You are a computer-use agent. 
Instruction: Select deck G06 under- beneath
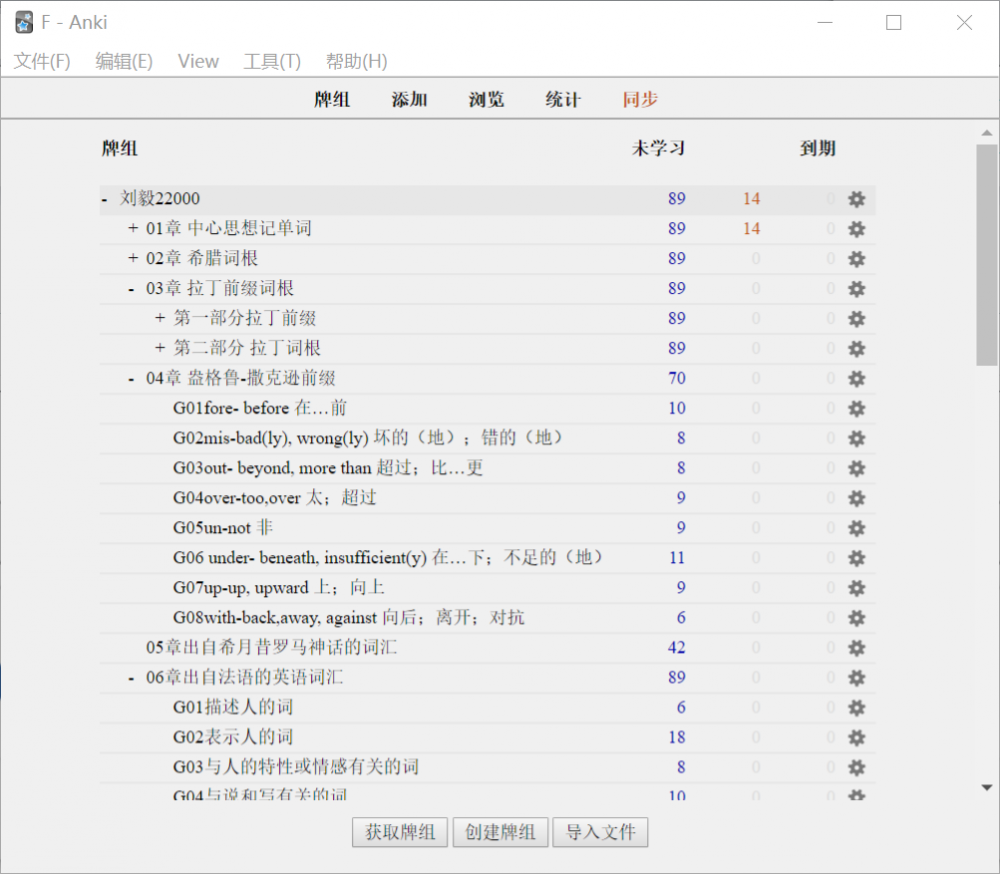click(388, 558)
